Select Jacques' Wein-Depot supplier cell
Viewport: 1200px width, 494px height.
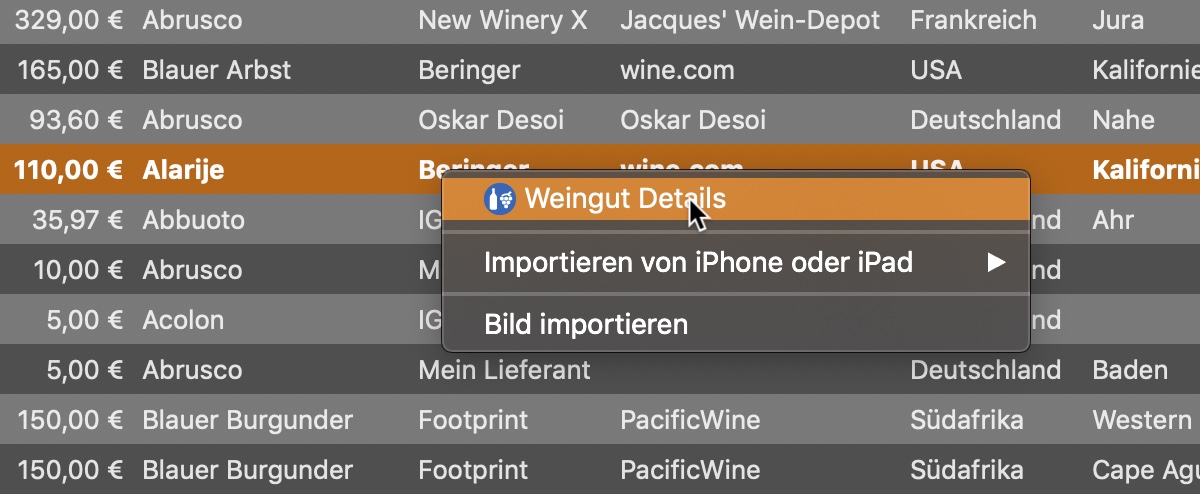pyautogui.click(x=750, y=20)
